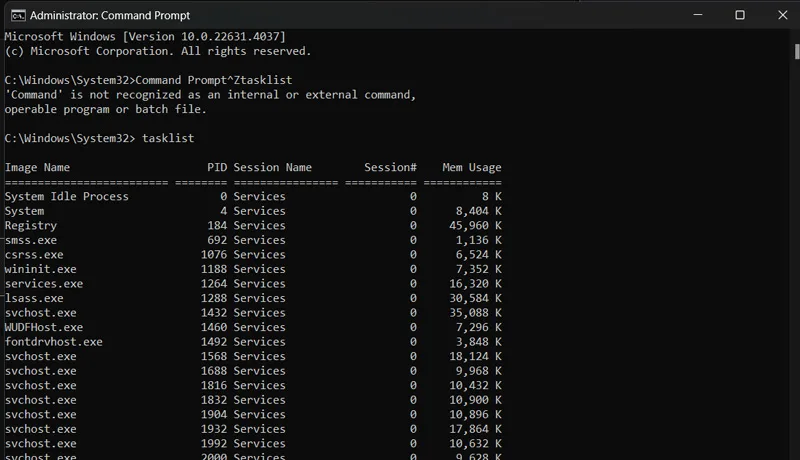
Task: Click PID value 1832
Action: click(x=214, y=400)
